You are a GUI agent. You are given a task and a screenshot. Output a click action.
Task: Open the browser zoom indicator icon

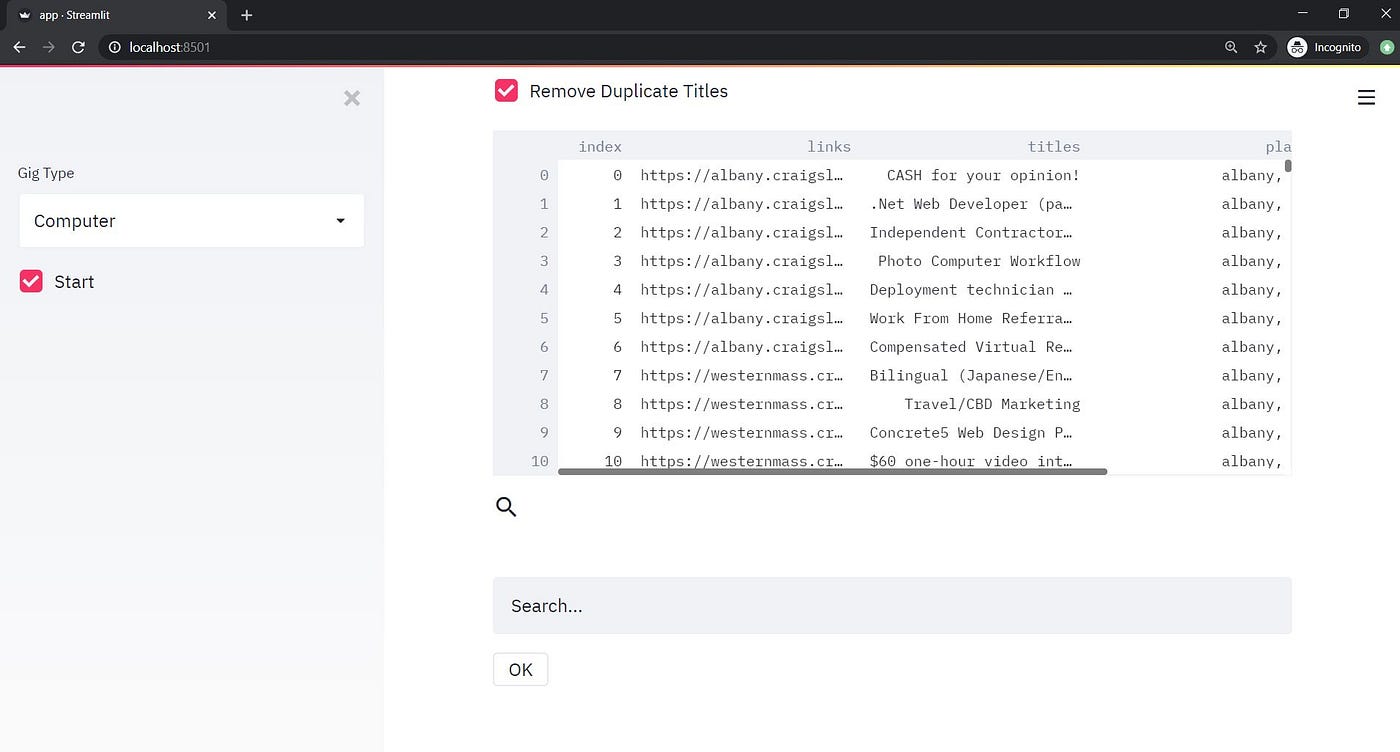(x=1231, y=47)
